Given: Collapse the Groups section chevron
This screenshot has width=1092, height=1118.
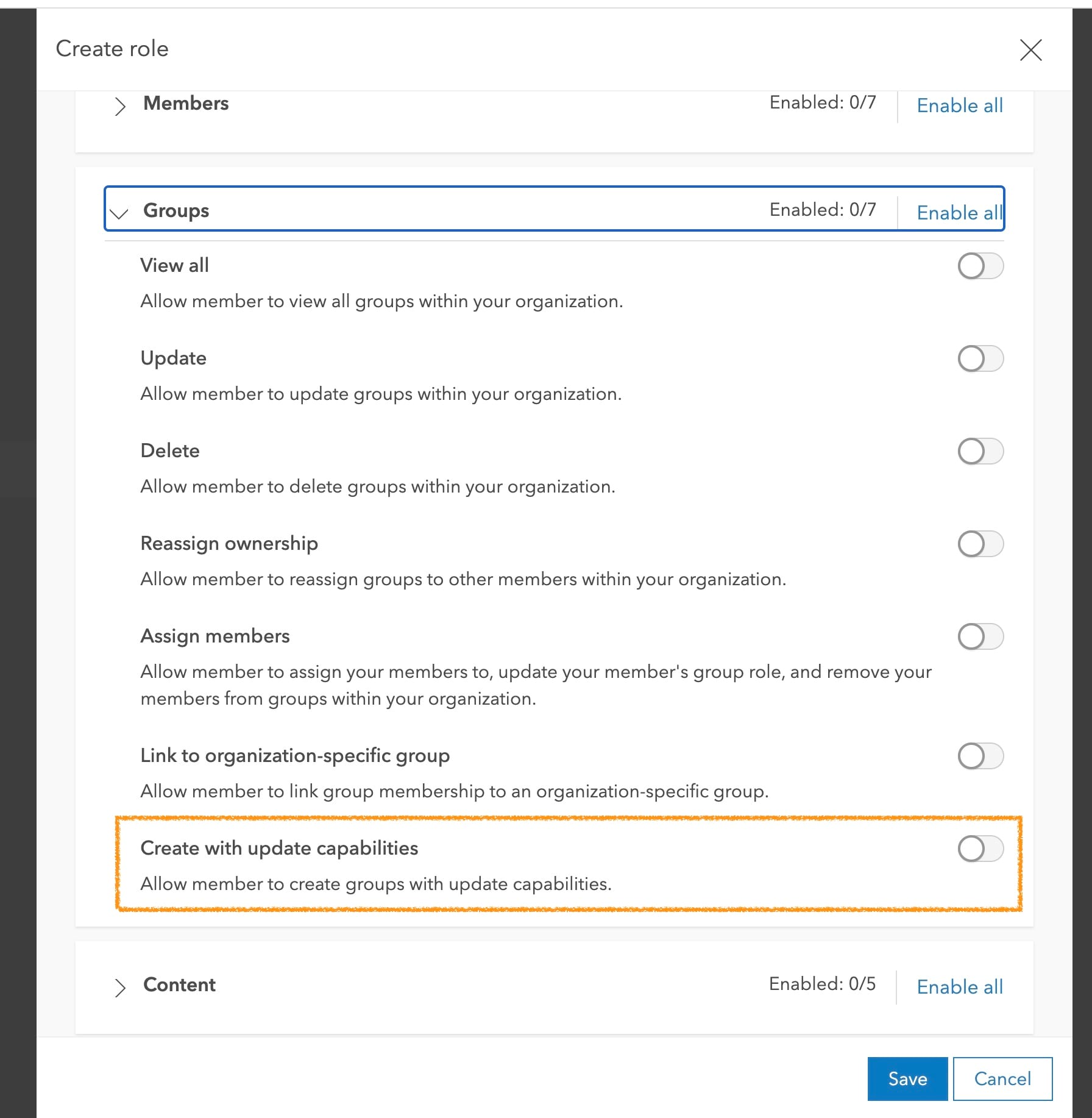Looking at the screenshot, I should pos(119,213).
